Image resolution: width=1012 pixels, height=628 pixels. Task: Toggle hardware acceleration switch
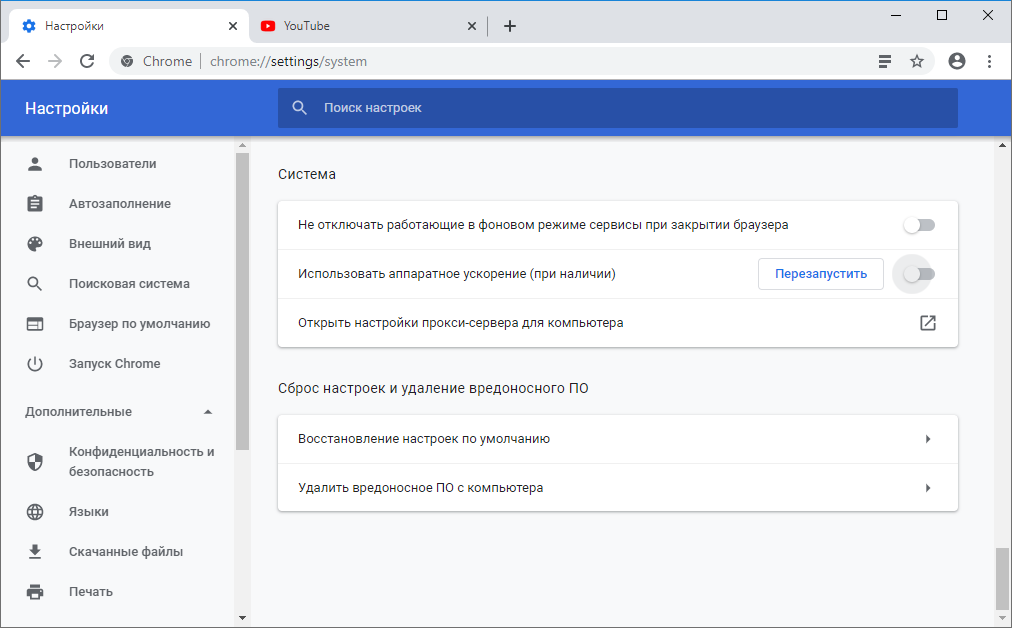[x=918, y=274]
